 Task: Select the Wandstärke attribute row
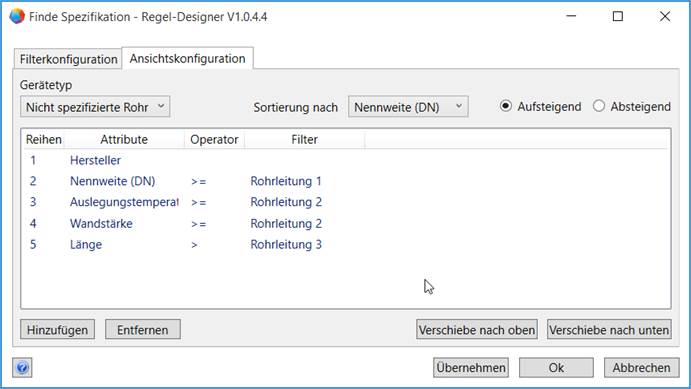[346, 223]
